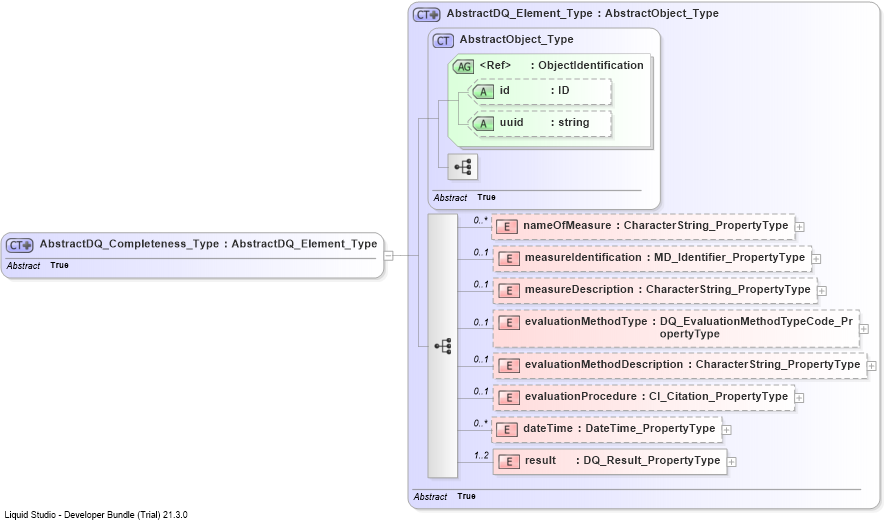
Task: Click the E icon of evaluationProcedure
Action: [509, 398]
